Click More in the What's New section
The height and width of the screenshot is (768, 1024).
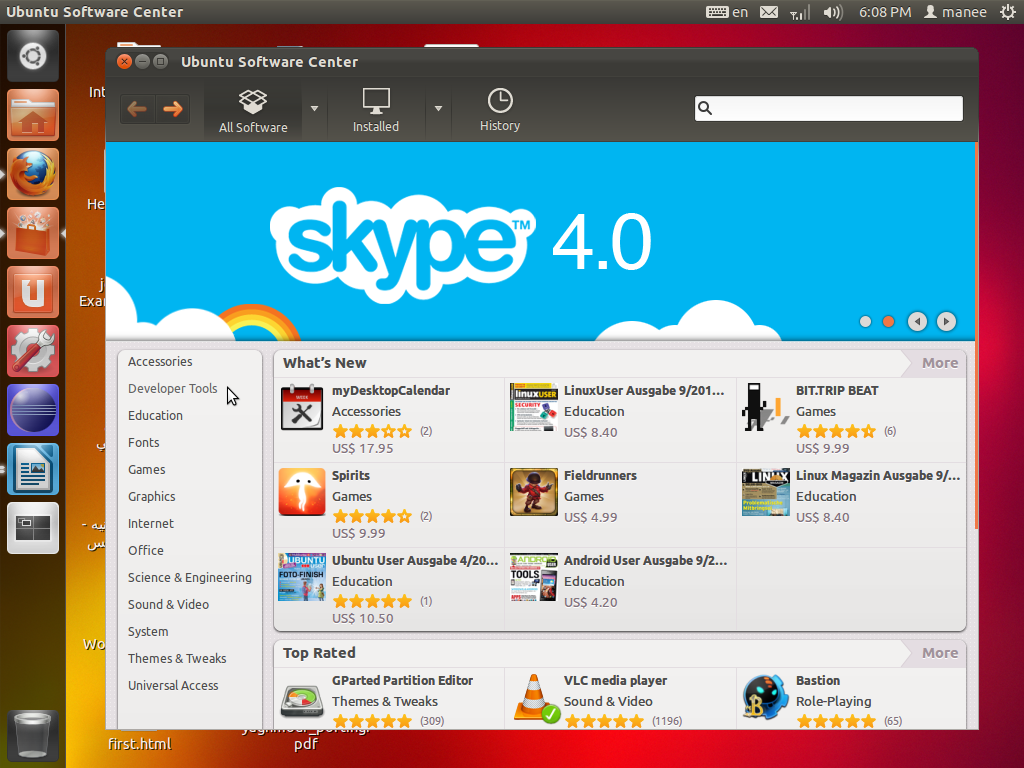click(940, 363)
